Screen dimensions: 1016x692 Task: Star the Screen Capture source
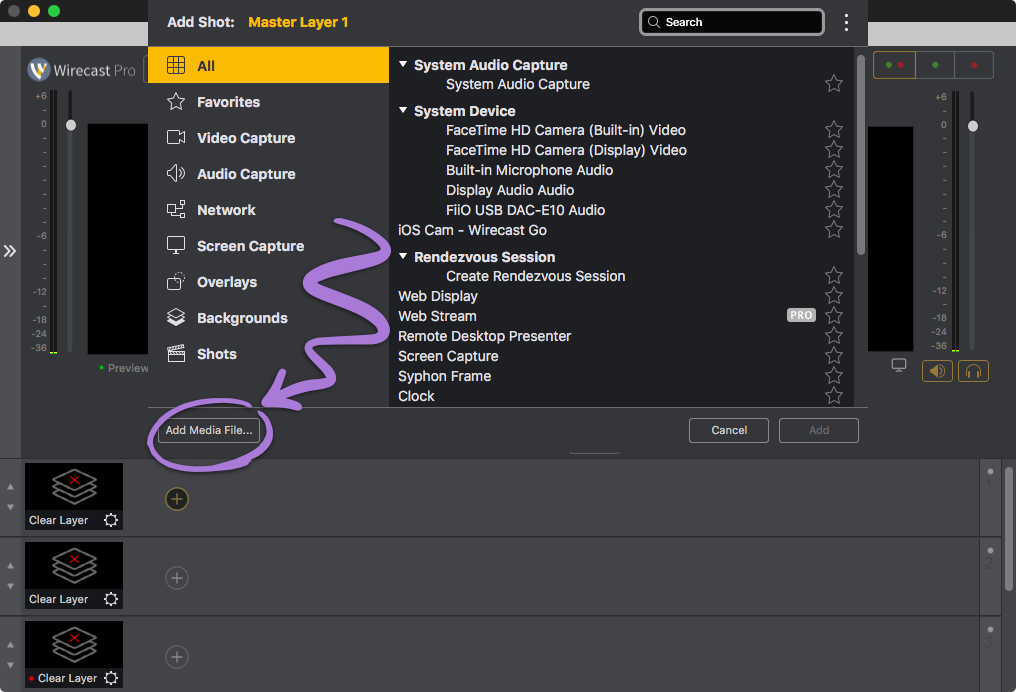tap(834, 356)
